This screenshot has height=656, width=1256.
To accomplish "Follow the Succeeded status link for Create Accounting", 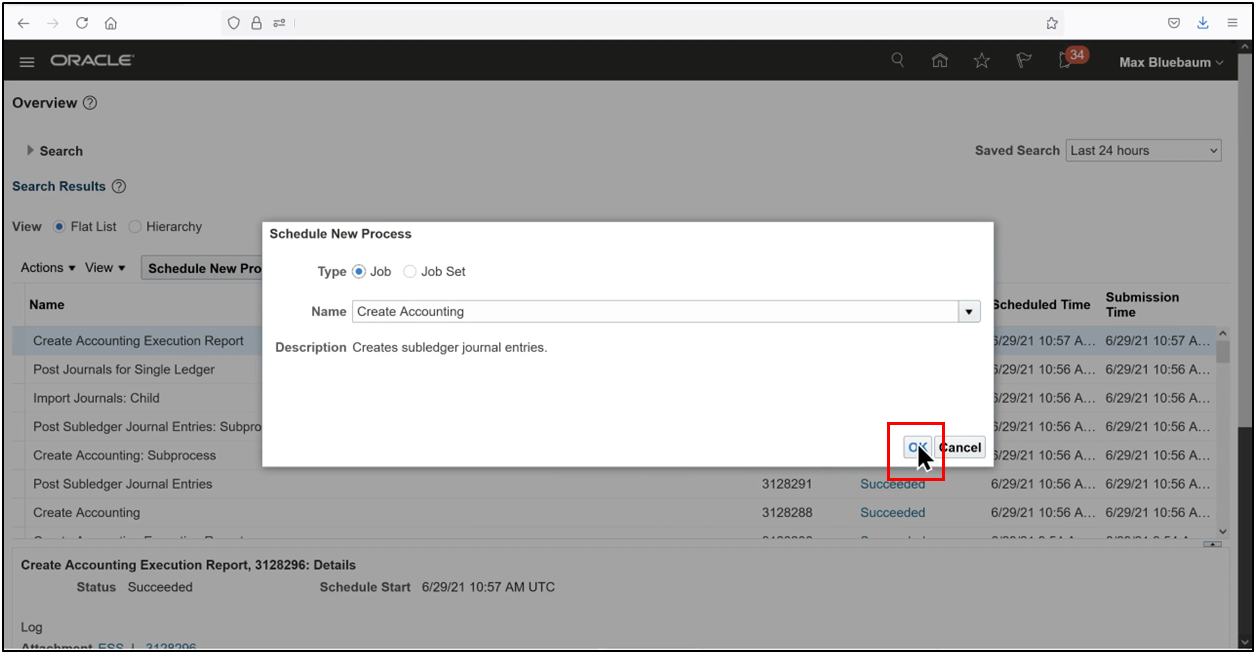I will click(x=892, y=512).
